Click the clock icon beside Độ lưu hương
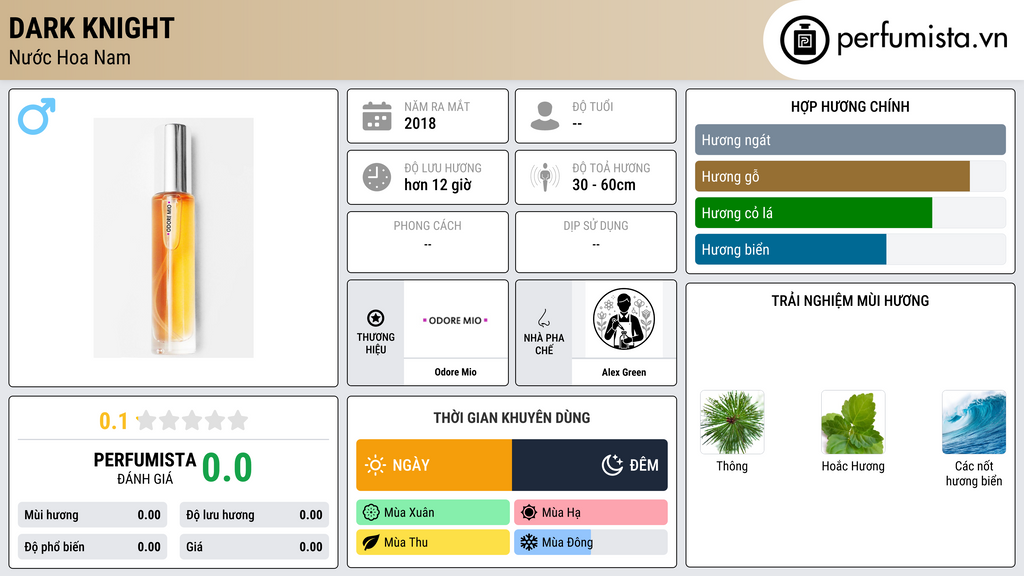Viewport: 1024px width, 576px height. 377,177
